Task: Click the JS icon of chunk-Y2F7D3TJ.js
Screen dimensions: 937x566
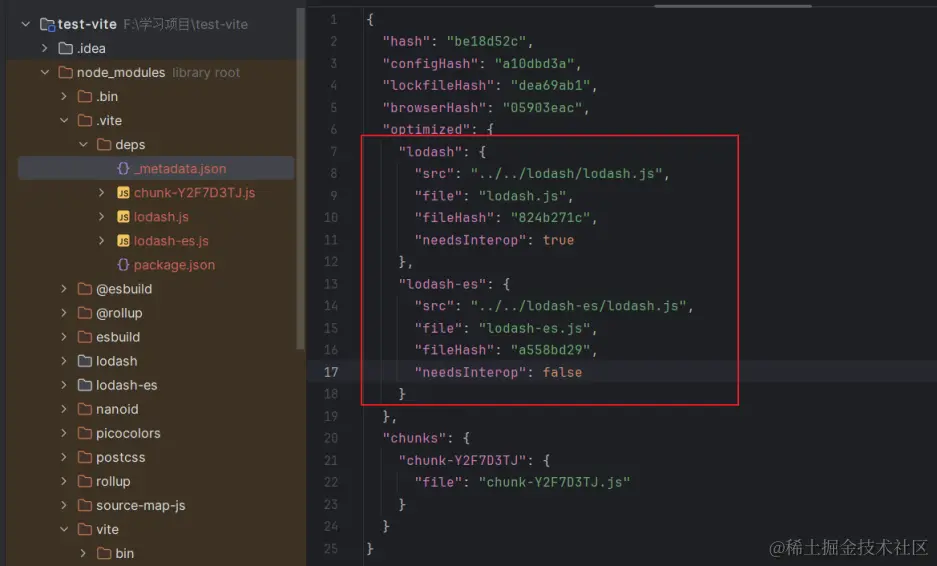Action: click(x=123, y=192)
